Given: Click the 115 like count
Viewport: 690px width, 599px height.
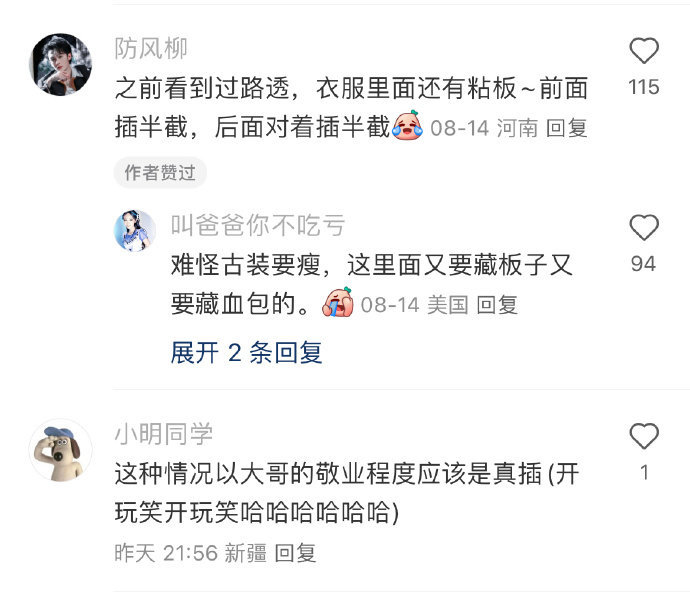Looking at the screenshot, I should pyautogui.click(x=644, y=87).
